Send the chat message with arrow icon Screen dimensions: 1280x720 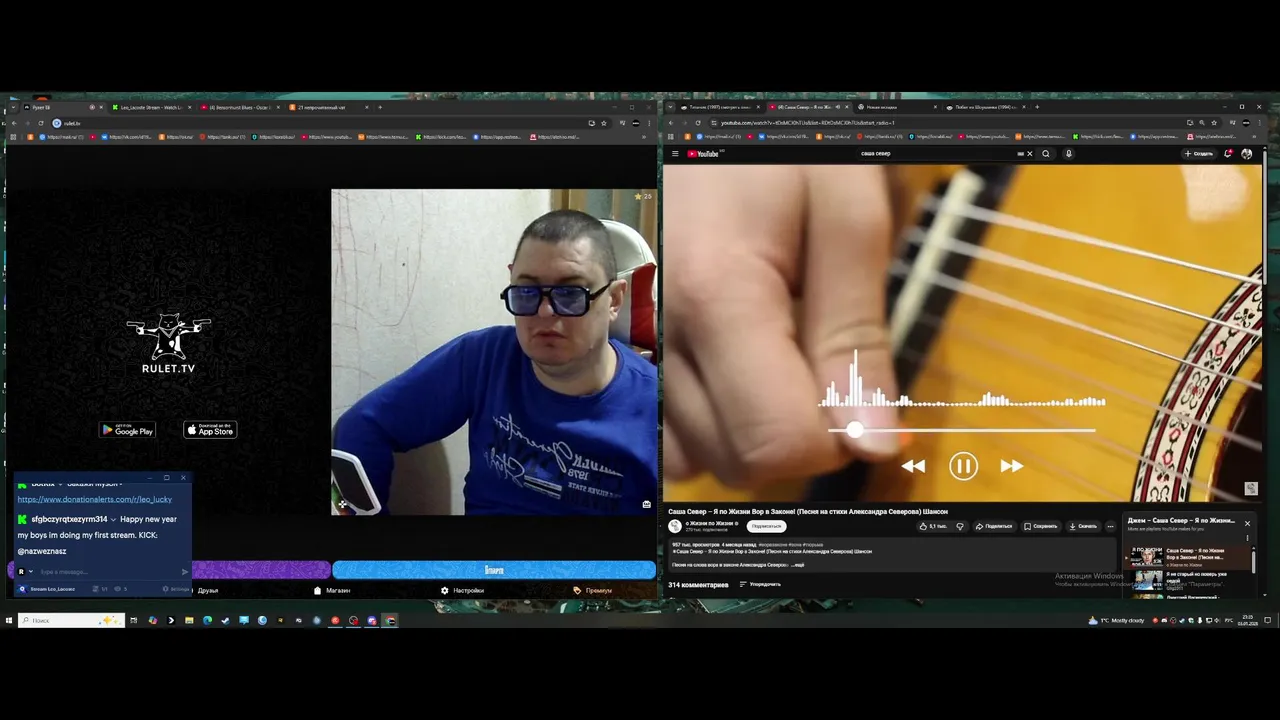click(184, 572)
